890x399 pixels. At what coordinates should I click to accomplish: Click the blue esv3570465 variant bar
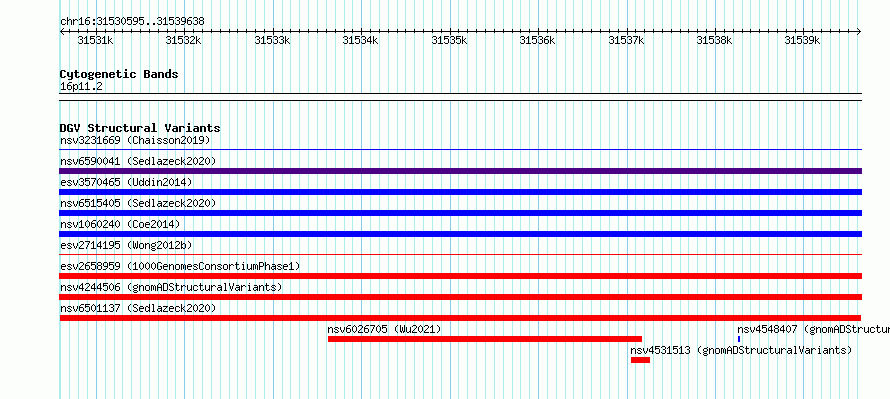tap(460, 192)
